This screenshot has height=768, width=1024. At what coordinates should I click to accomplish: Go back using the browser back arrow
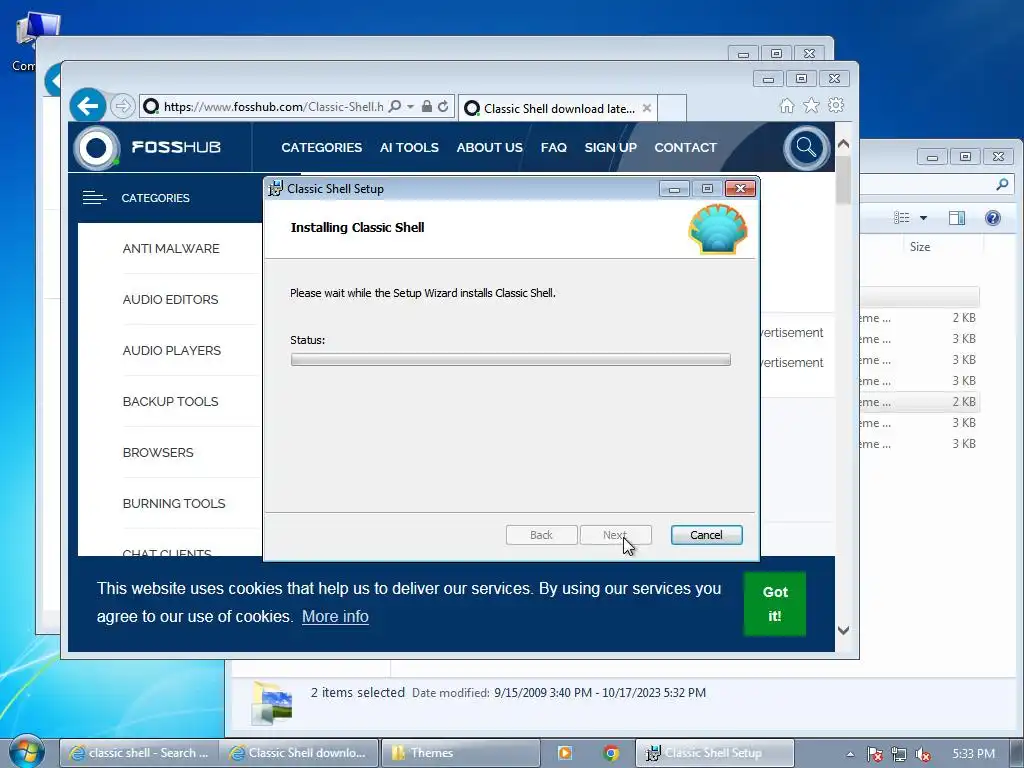tap(88, 105)
